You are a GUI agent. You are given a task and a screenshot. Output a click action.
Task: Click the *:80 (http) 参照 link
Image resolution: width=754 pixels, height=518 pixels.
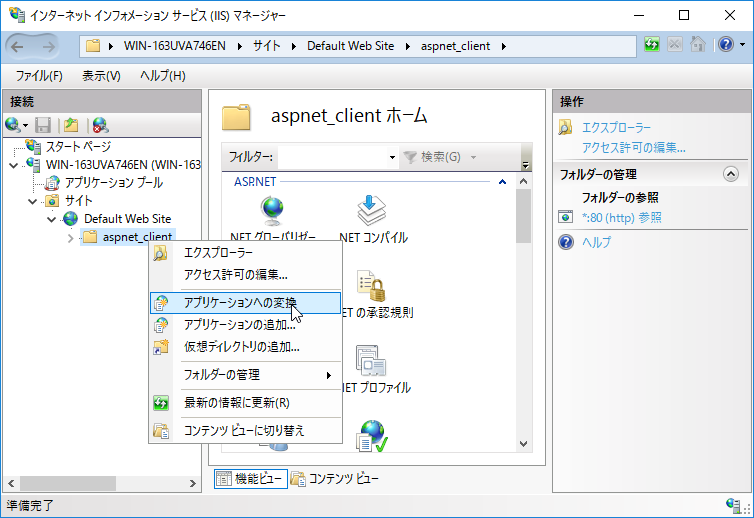tap(621, 217)
